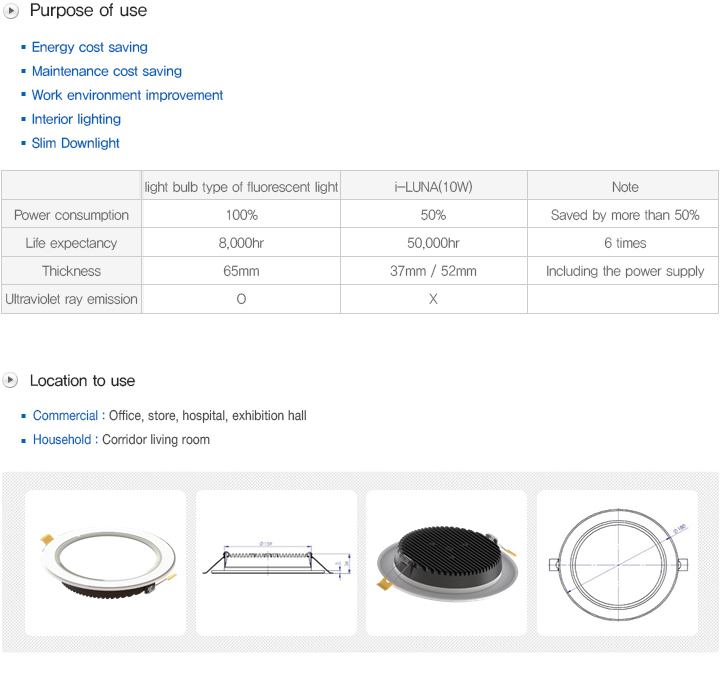
Task: Click the Slim Downlight item
Action: (x=75, y=143)
